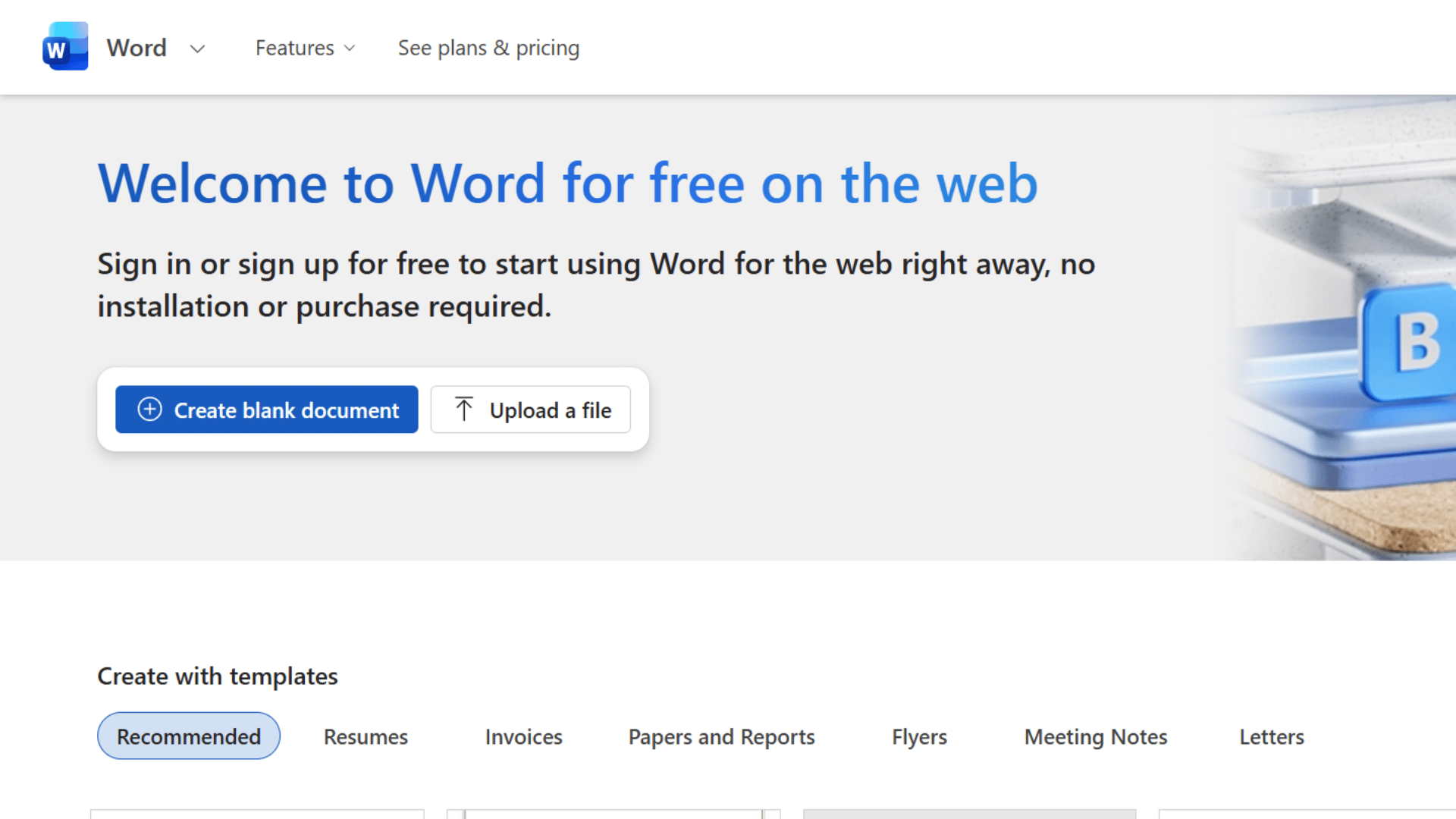Image resolution: width=1456 pixels, height=819 pixels.
Task: Open See plans & pricing link
Action: pyautogui.click(x=488, y=48)
